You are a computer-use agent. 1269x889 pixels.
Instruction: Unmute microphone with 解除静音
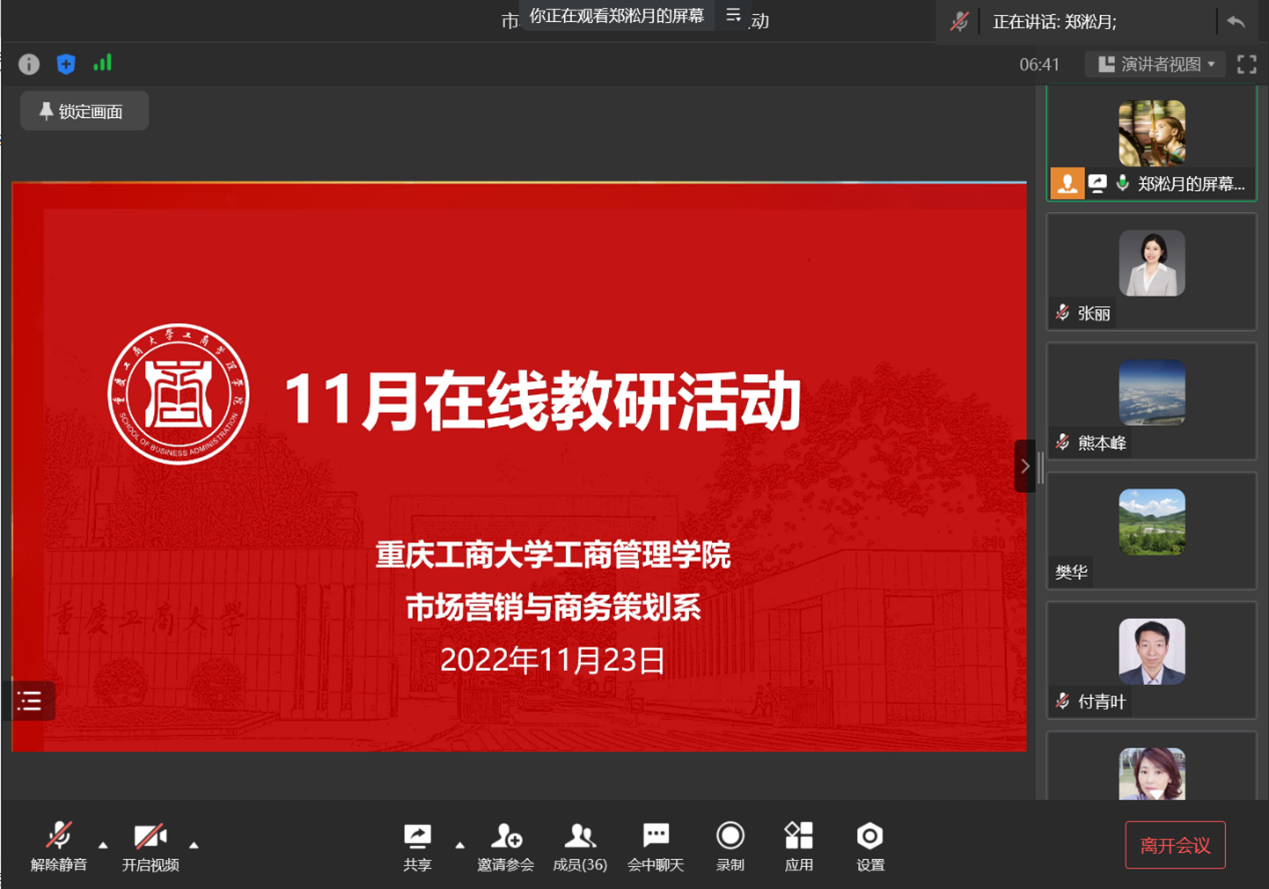coord(59,846)
